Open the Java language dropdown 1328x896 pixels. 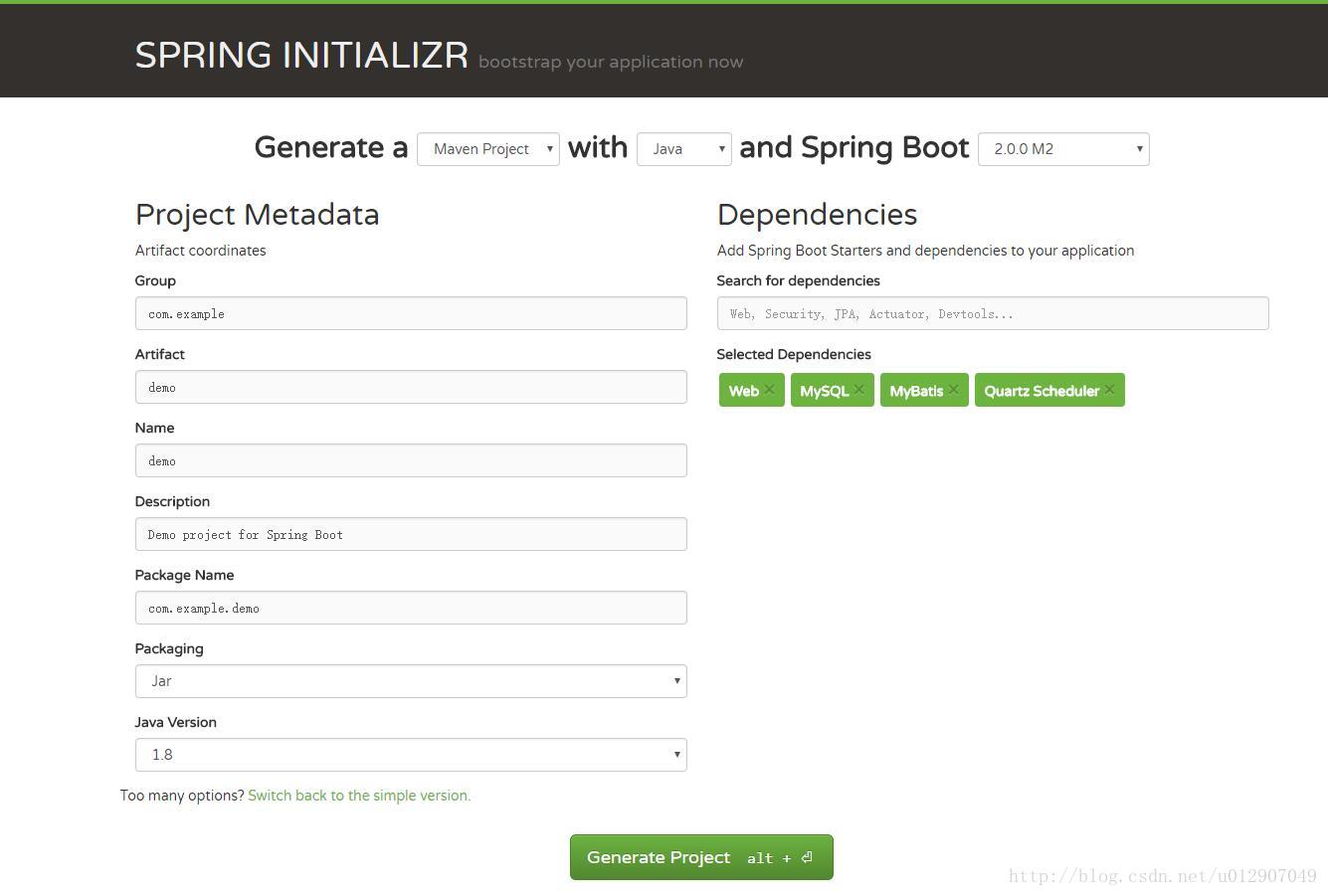[684, 149]
